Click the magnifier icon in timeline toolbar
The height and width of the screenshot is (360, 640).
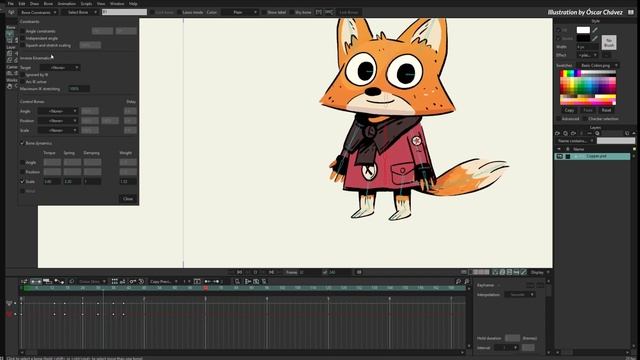click(x=237, y=281)
